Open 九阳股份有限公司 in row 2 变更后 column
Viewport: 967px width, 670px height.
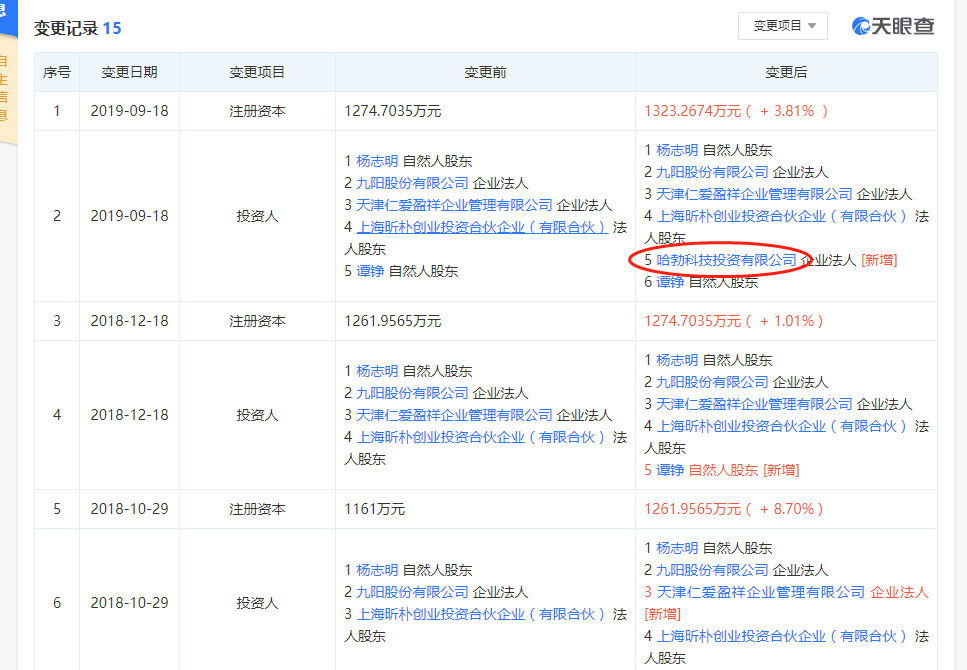pyautogui.click(x=712, y=172)
